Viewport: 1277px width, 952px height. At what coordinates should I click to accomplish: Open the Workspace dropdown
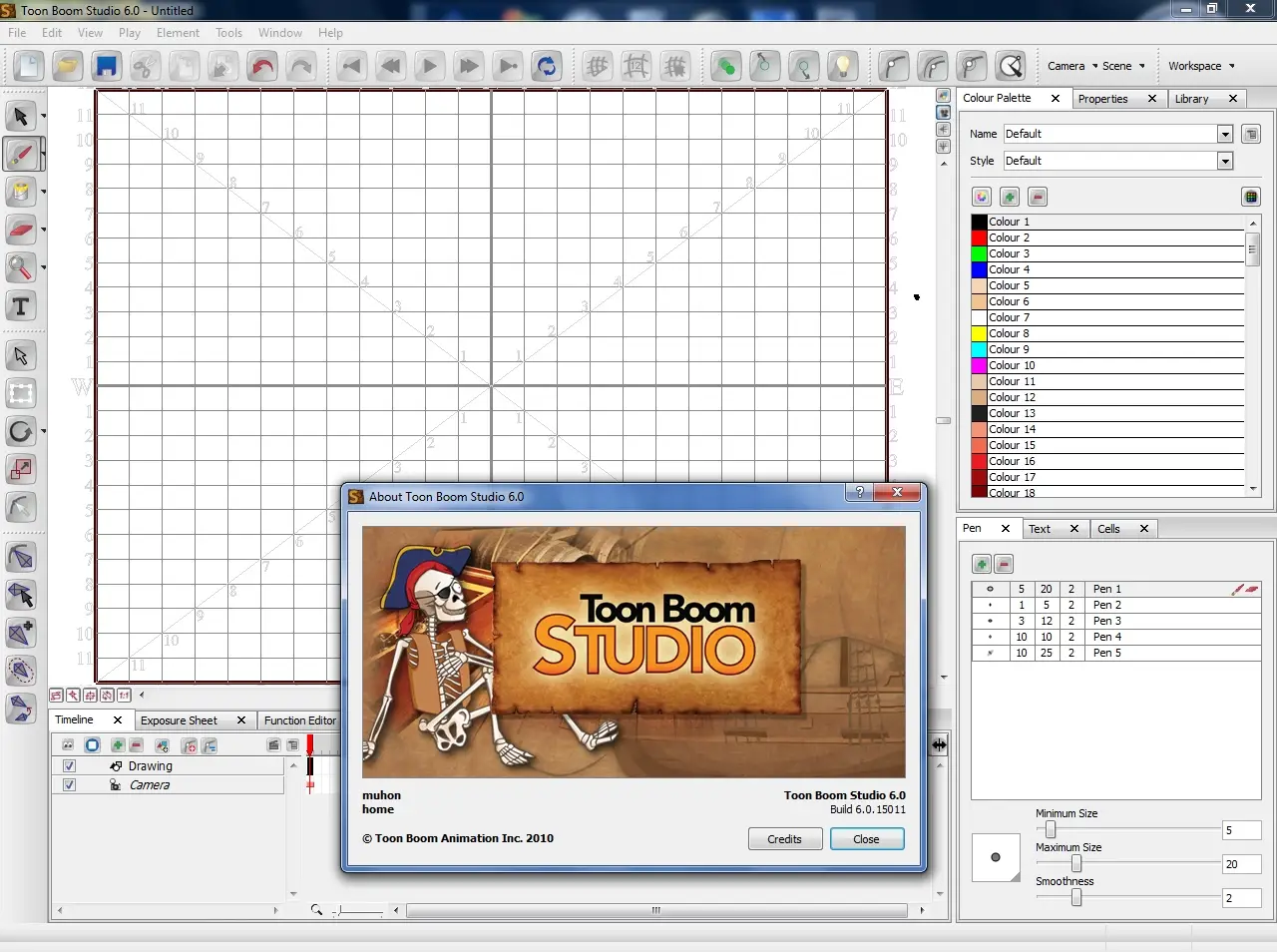coord(1201,66)
